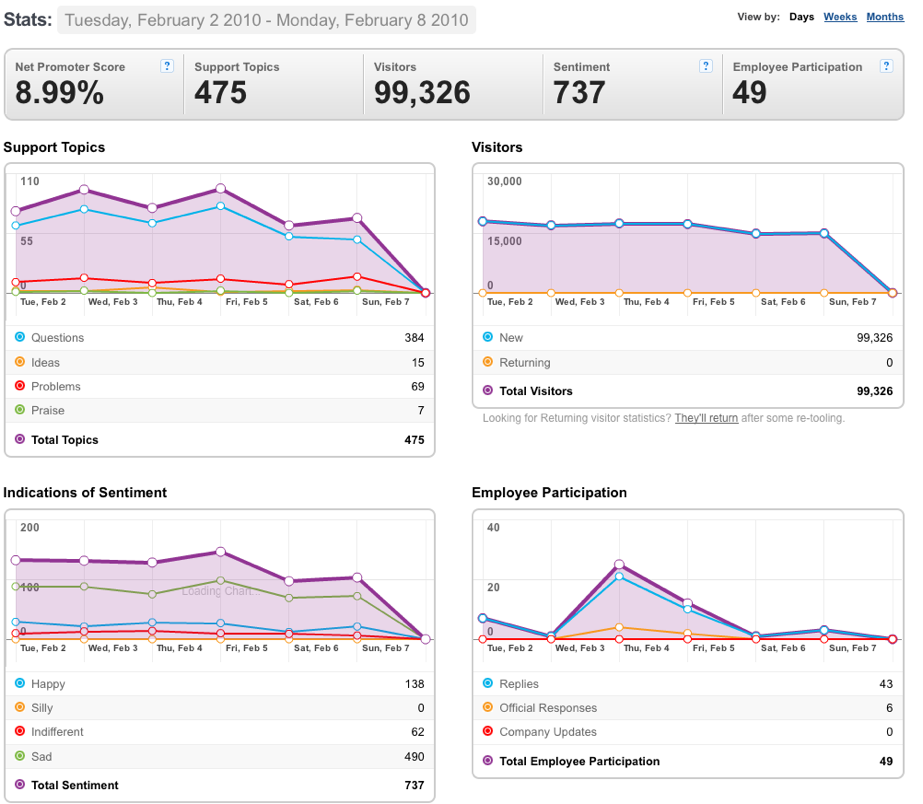Click the orange Official Responses legend marker

pyautogui.click(x=487, y=707)
